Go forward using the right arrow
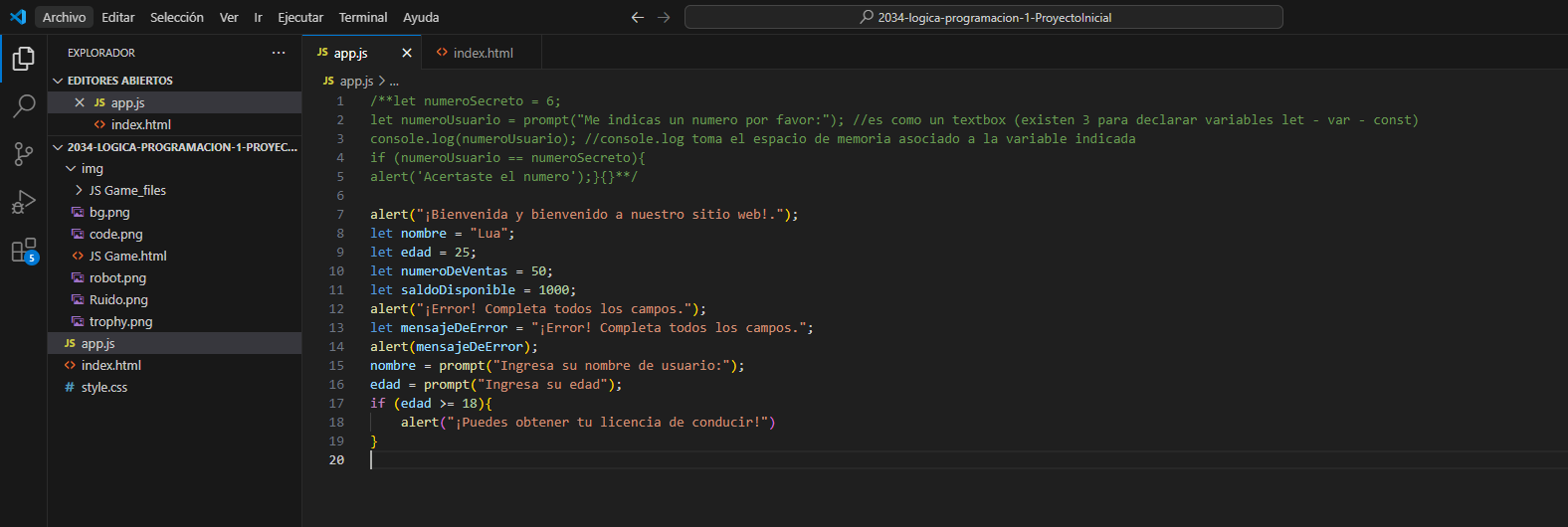 click(x=664, y=17)
